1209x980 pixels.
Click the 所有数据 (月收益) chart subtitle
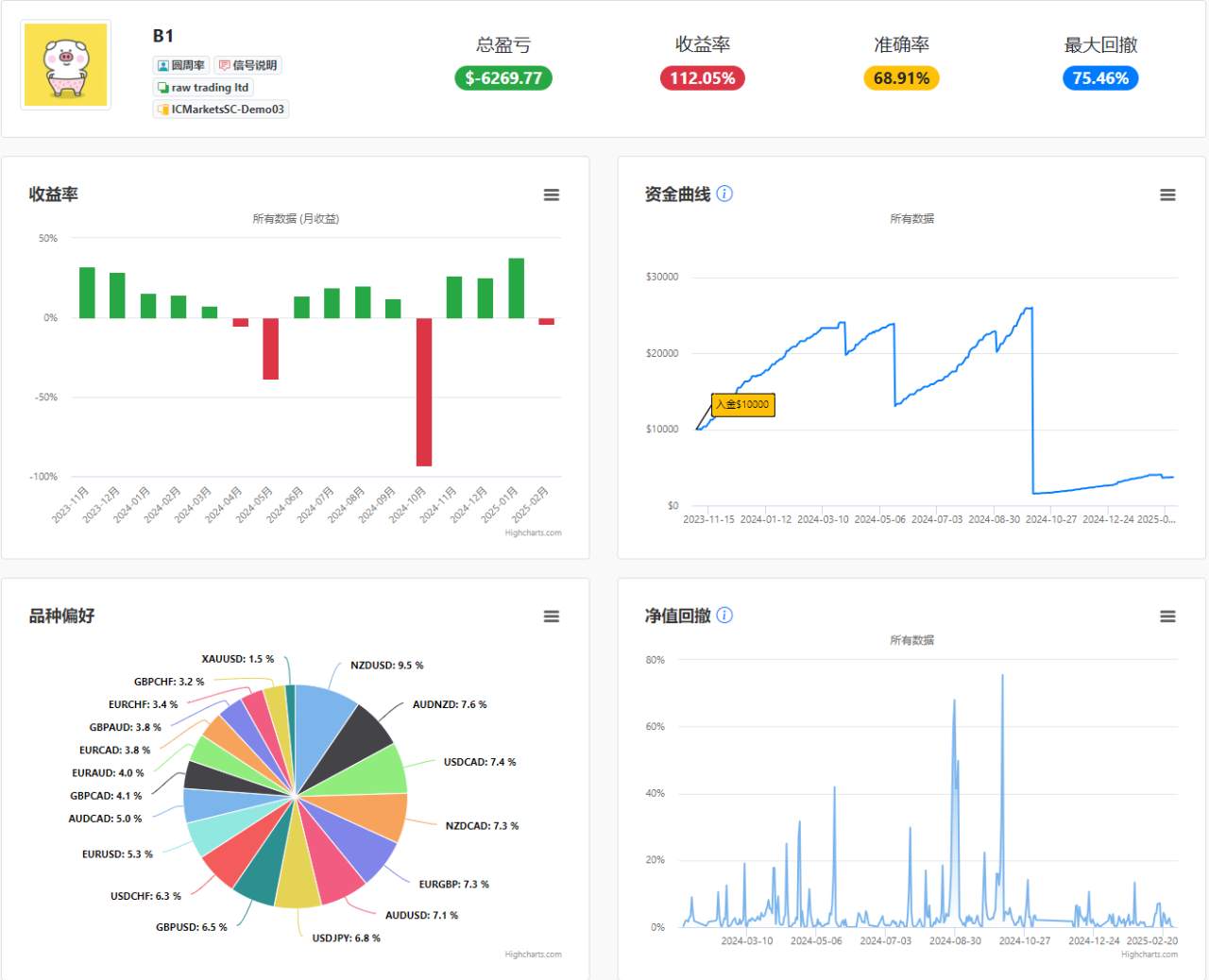coord(296,219)
